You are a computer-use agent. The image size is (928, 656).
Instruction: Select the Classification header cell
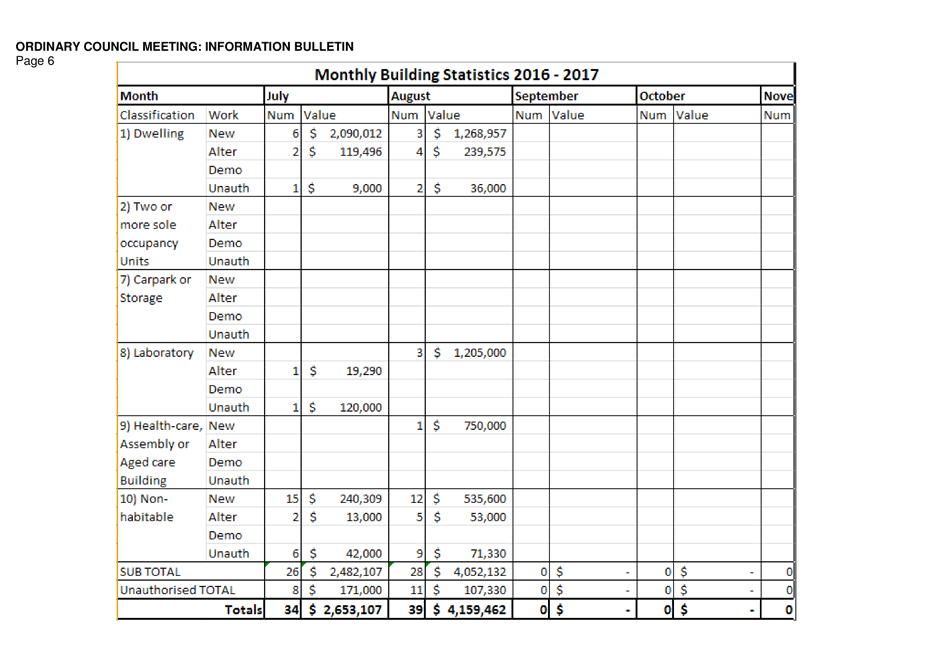click(x=160, y=115)
